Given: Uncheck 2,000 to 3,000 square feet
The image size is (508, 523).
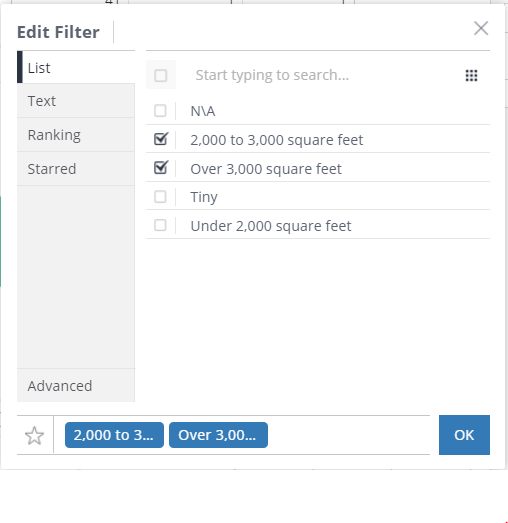Looking at the screenshot, I should 161,139.
